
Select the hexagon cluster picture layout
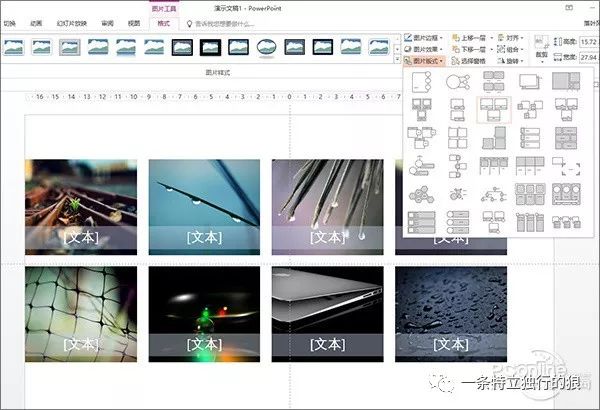click(x=421, y=194)
